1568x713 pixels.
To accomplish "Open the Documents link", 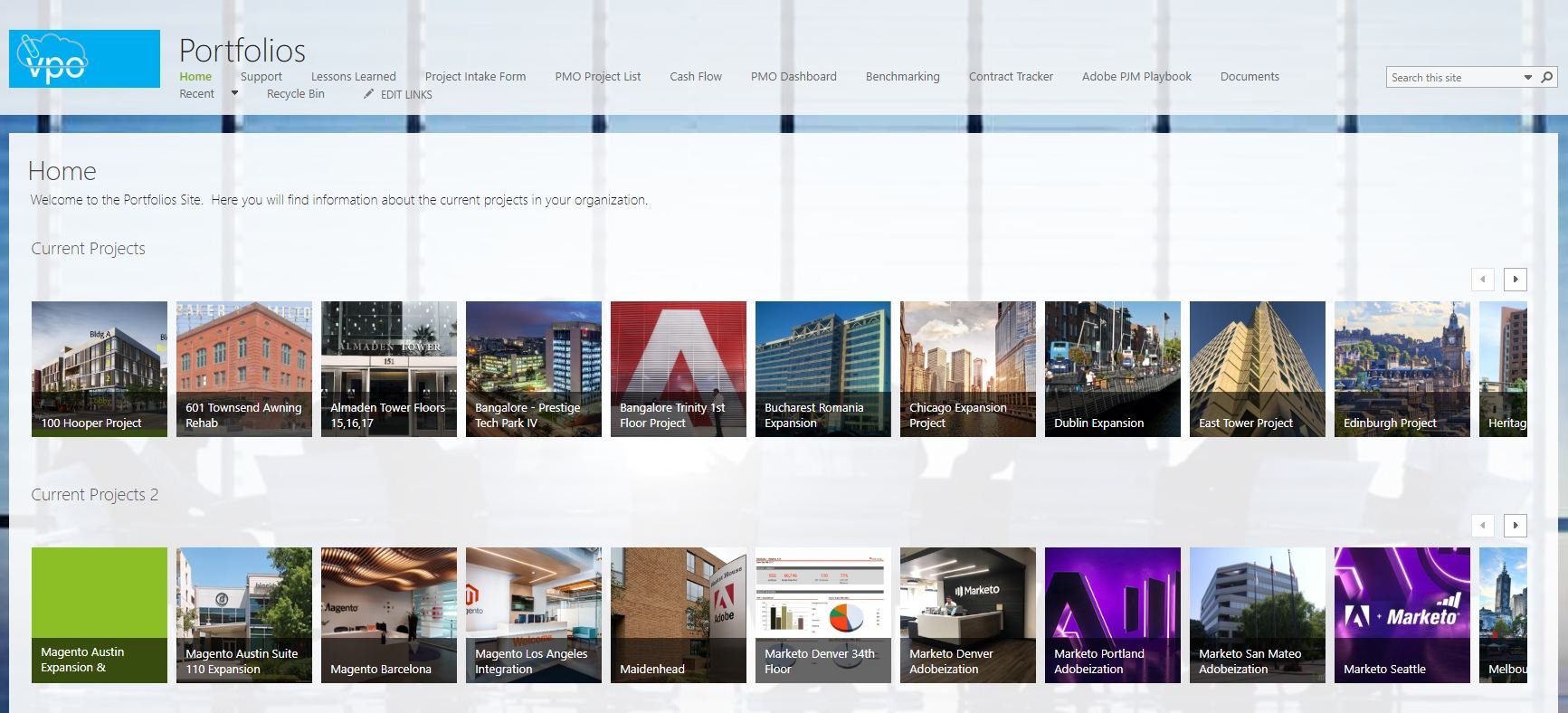I will pos(1250,77).
